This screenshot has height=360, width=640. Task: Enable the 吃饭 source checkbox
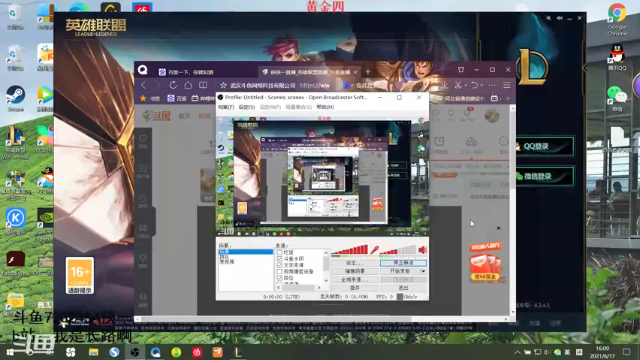tap(280, 253)
